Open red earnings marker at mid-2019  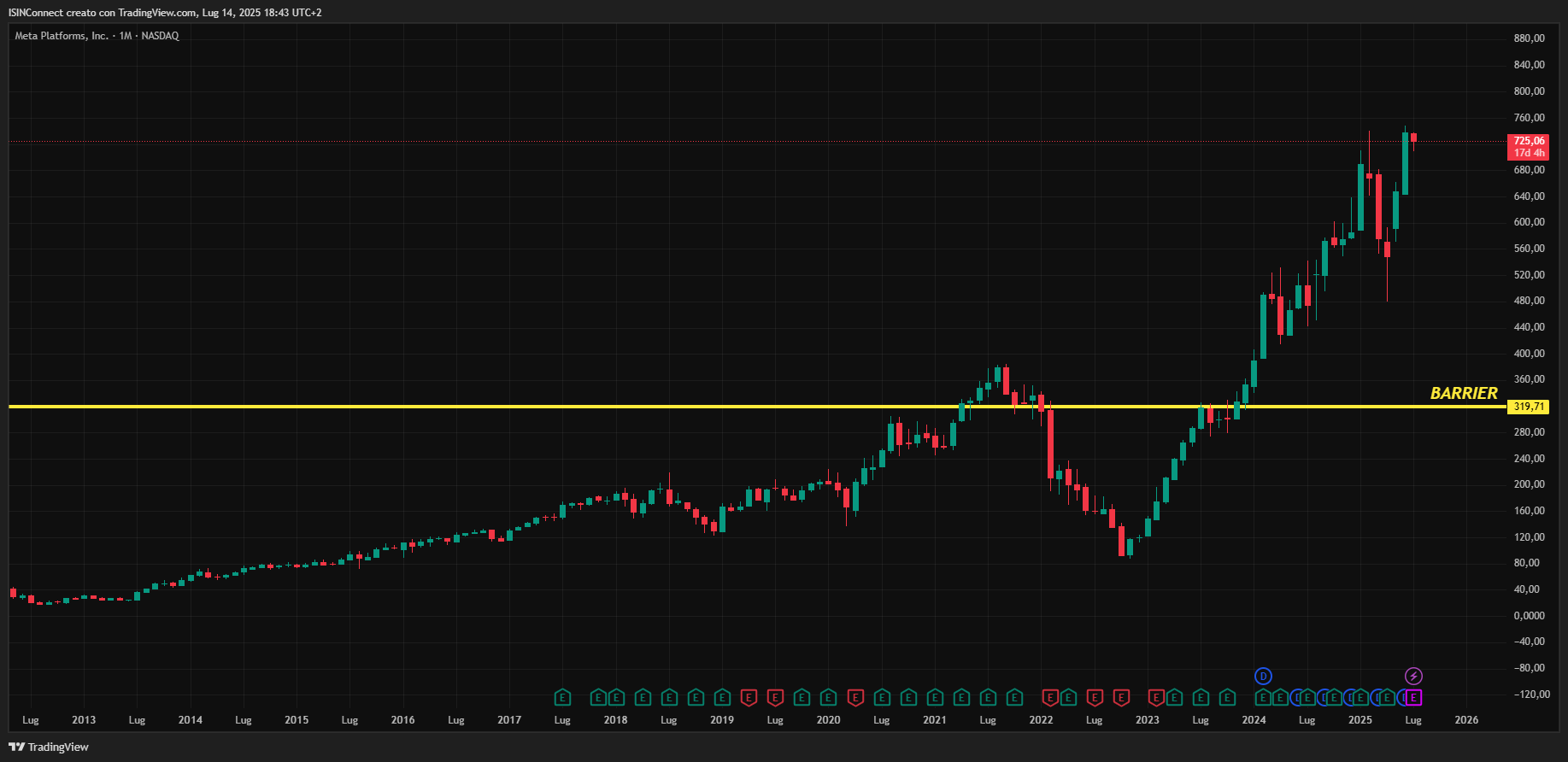pos(775,698)
